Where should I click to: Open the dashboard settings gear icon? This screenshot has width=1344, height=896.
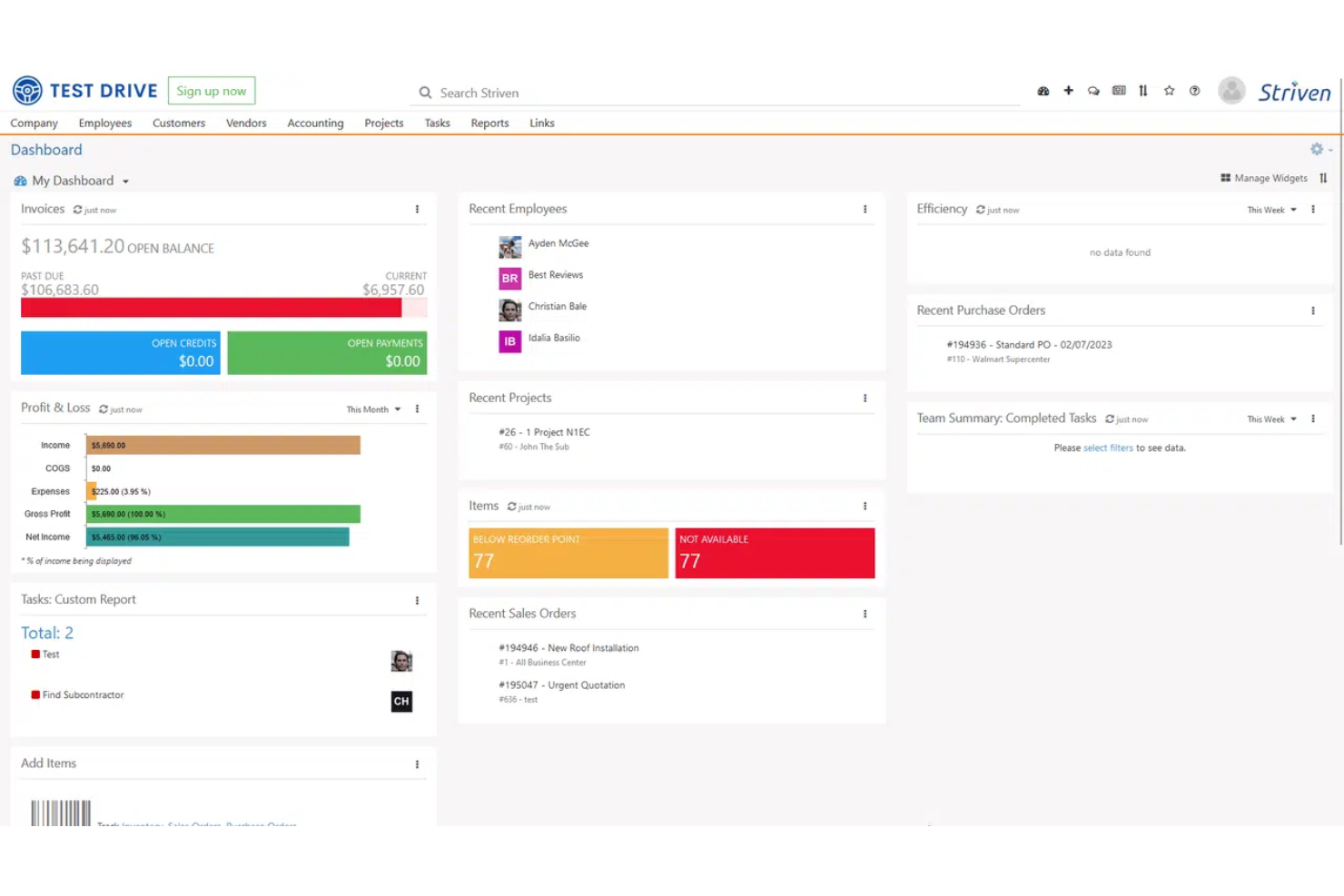click(1316, 149)
